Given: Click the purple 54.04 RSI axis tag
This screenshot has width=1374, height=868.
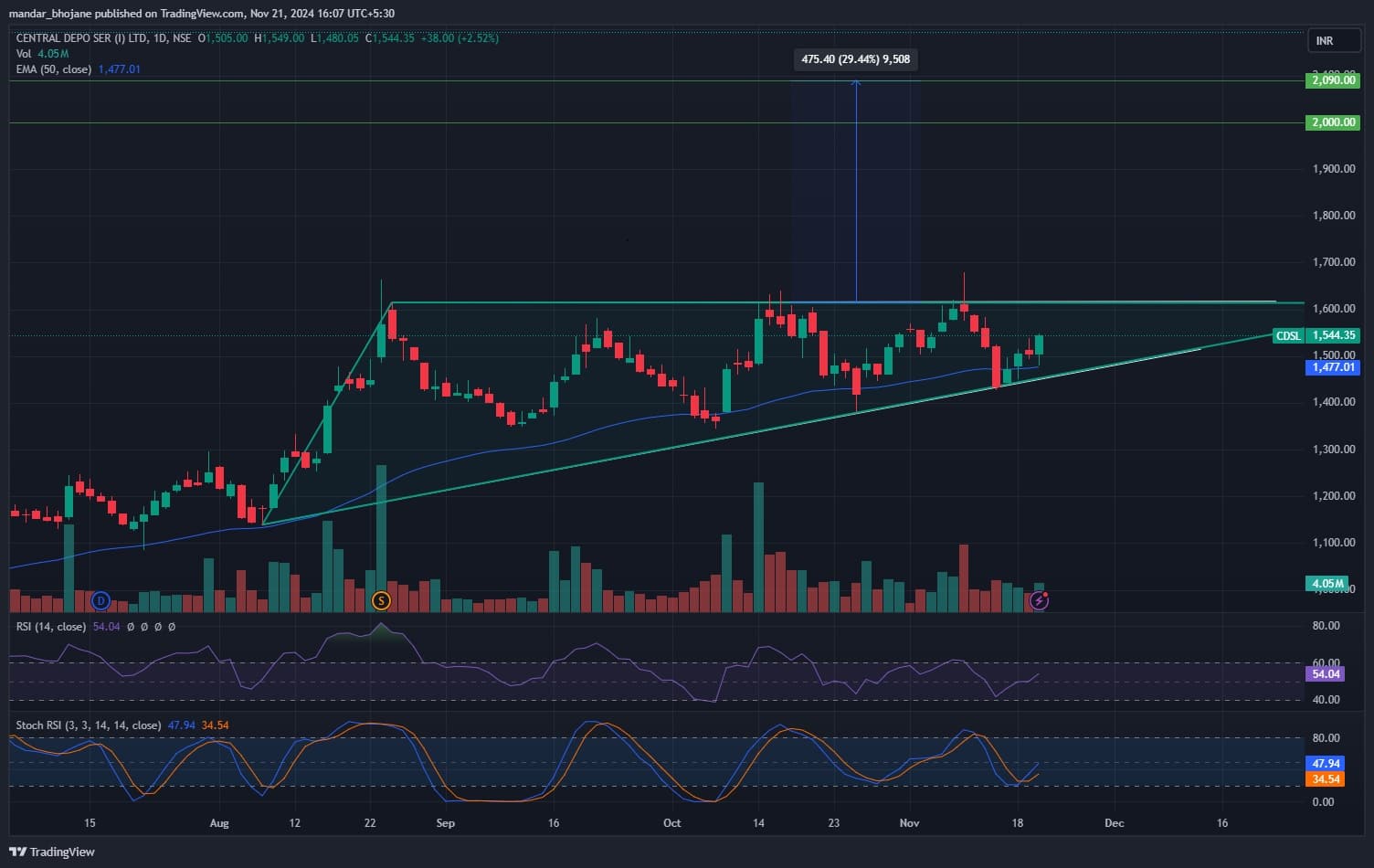Looking at the screenshot, I should pos(1326,674).
